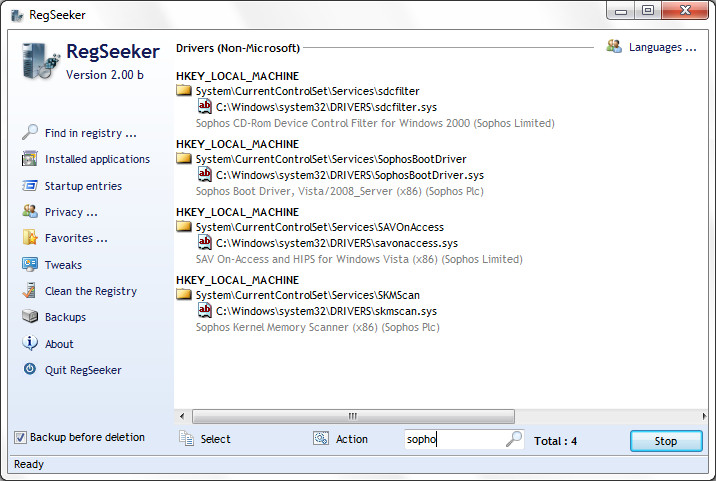The image size is (716, 481).
Task: Click the Tweaks icon
Action: pyautogui.click(x=30, y=264)
